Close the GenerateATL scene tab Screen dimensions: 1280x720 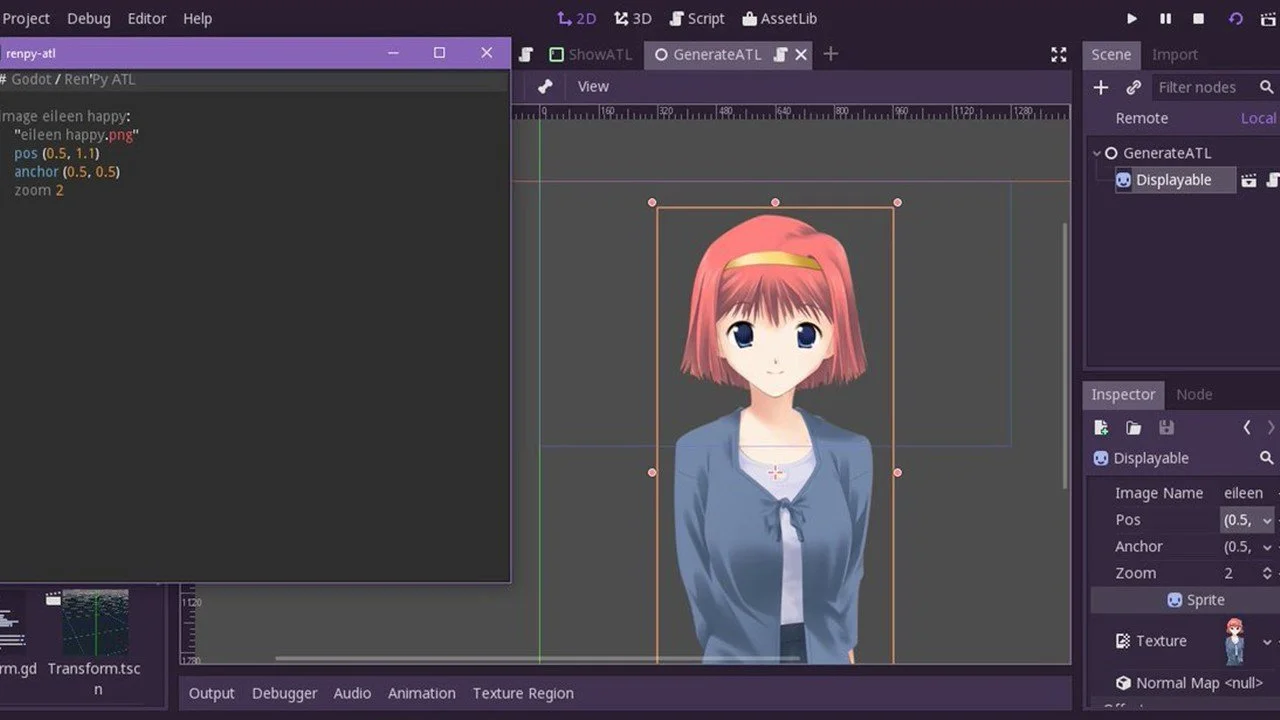[801, 55]
